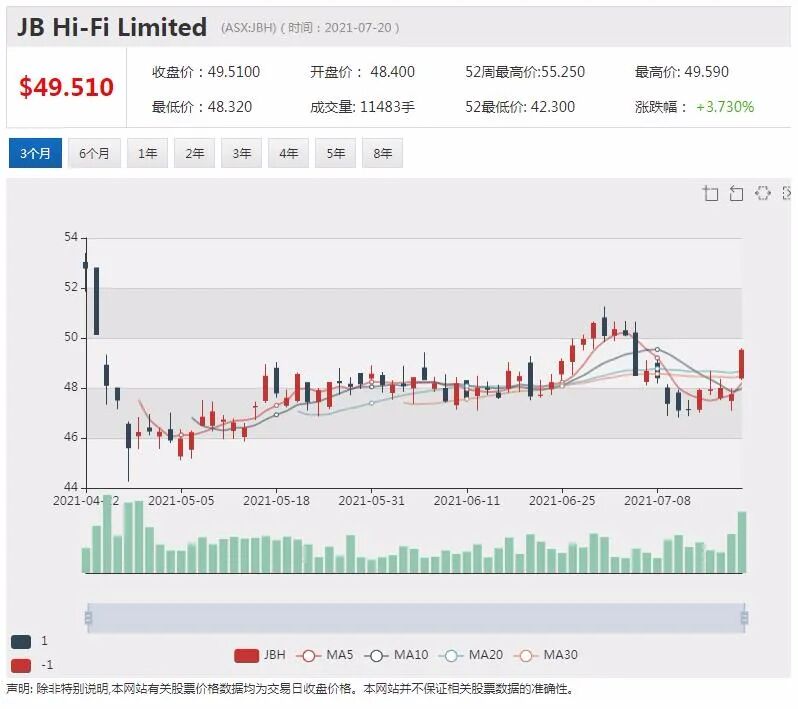Click the 2021-05-18 x-axis date label

276,501
